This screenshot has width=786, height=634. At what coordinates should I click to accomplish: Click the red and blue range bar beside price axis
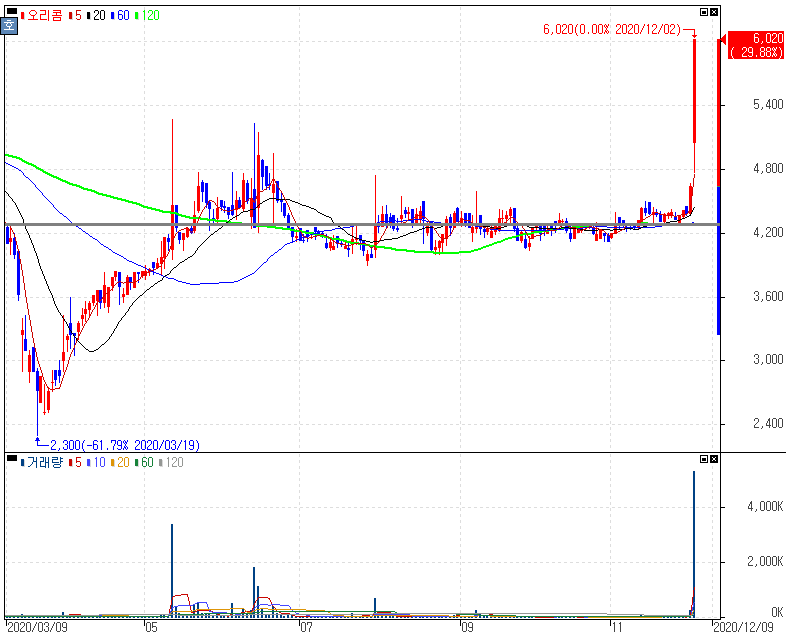click(x=719, y=185)
